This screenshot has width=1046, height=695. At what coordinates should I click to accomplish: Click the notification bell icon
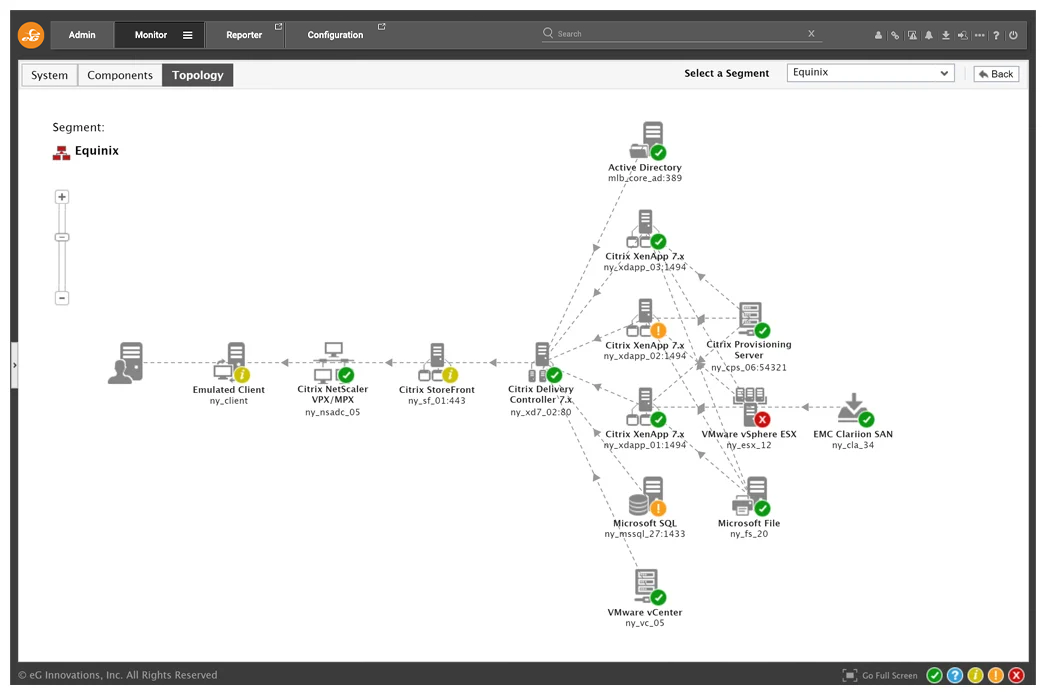(x=929, y=35)
